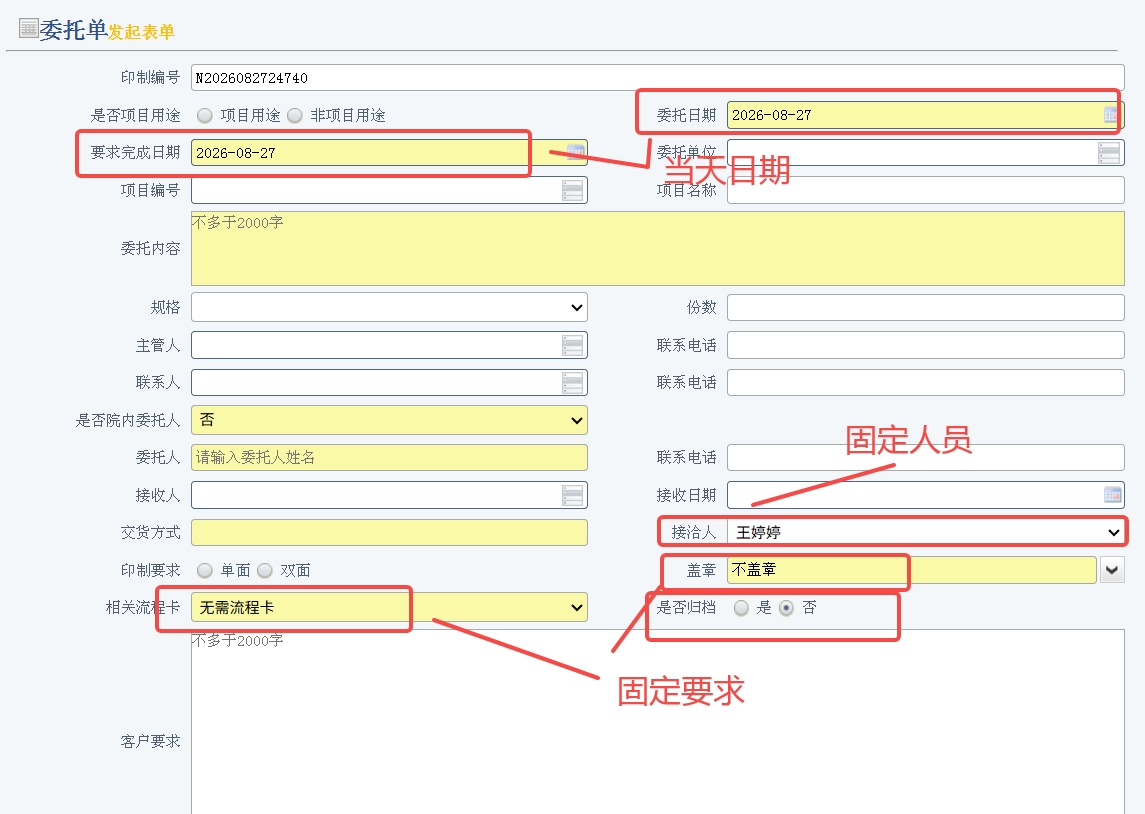Click the 是否项目用途 label
The image size is (1145, 814).
click(x=135, y=115)
